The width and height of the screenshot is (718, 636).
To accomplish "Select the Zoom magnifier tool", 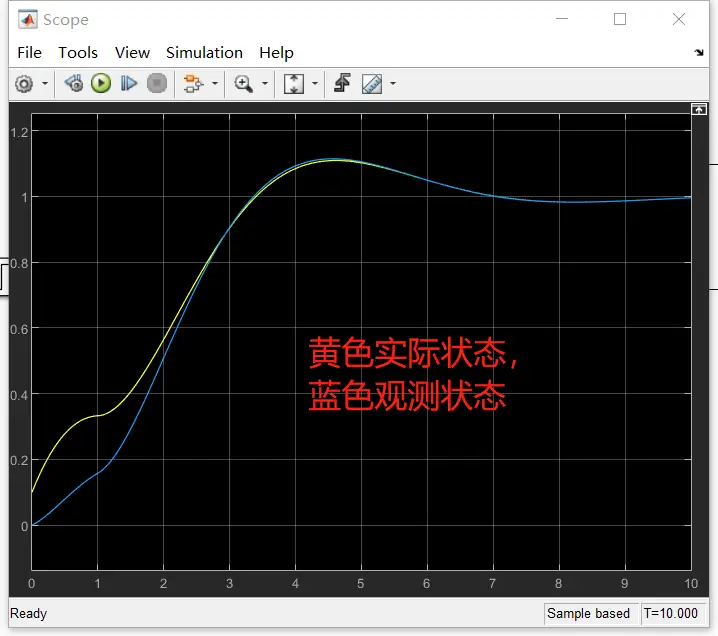I will 243,84.
